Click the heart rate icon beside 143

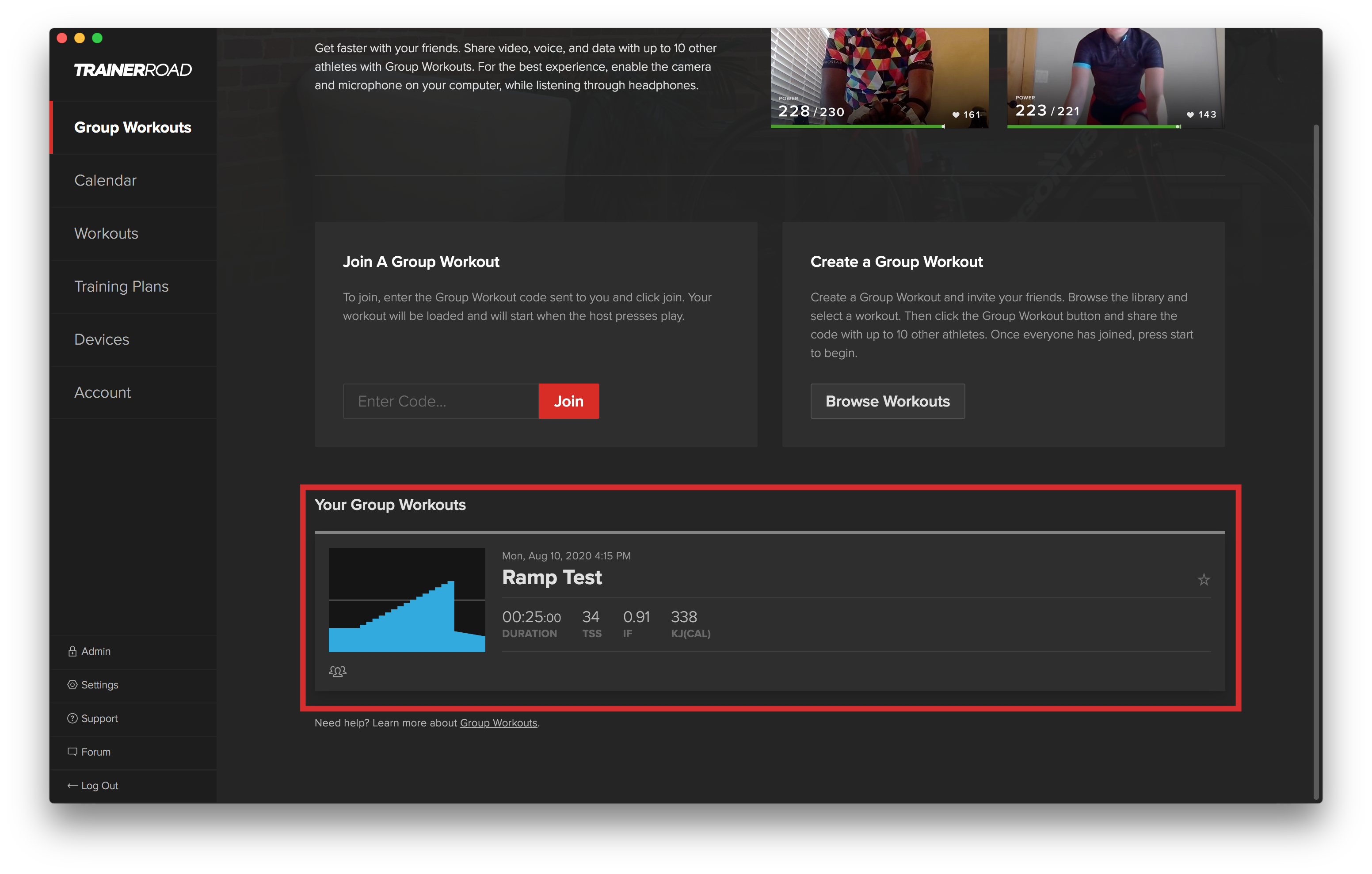point(1190,114)
